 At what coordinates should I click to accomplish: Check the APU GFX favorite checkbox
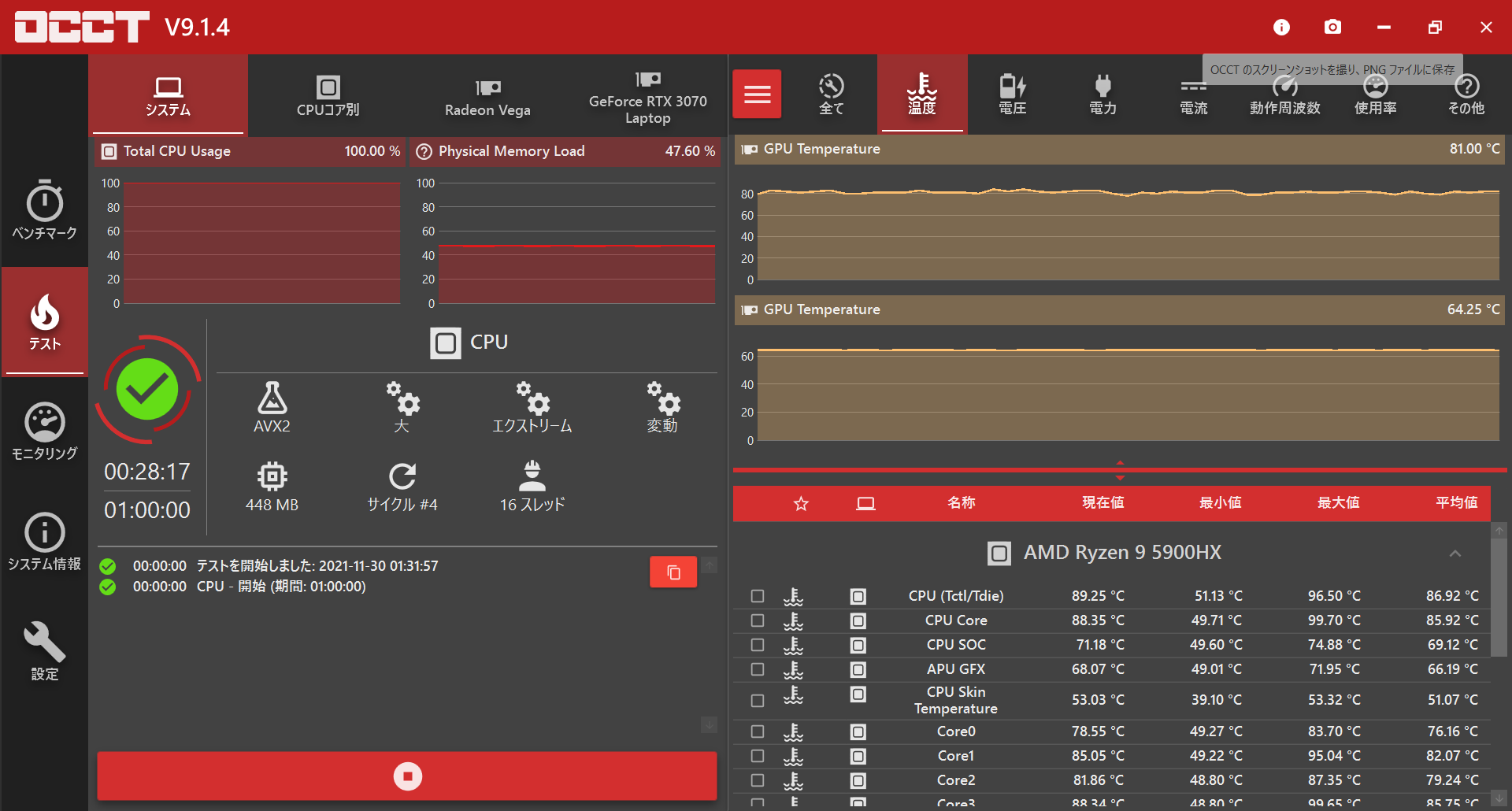pyautogui.click(x=758, y=669)
